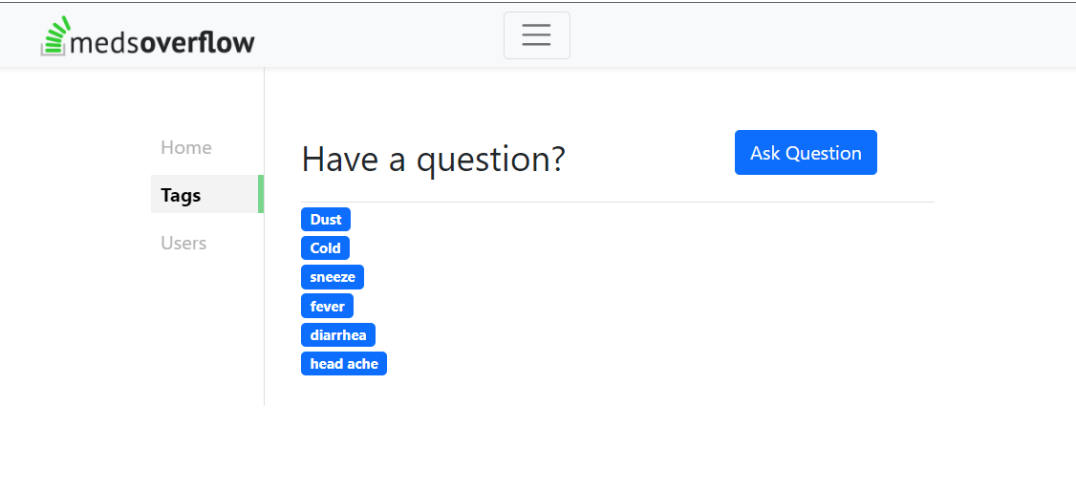Viewport: 1076px width, 492px height.
Task: Click the green active indicator beside Tags
Action: 261,194
